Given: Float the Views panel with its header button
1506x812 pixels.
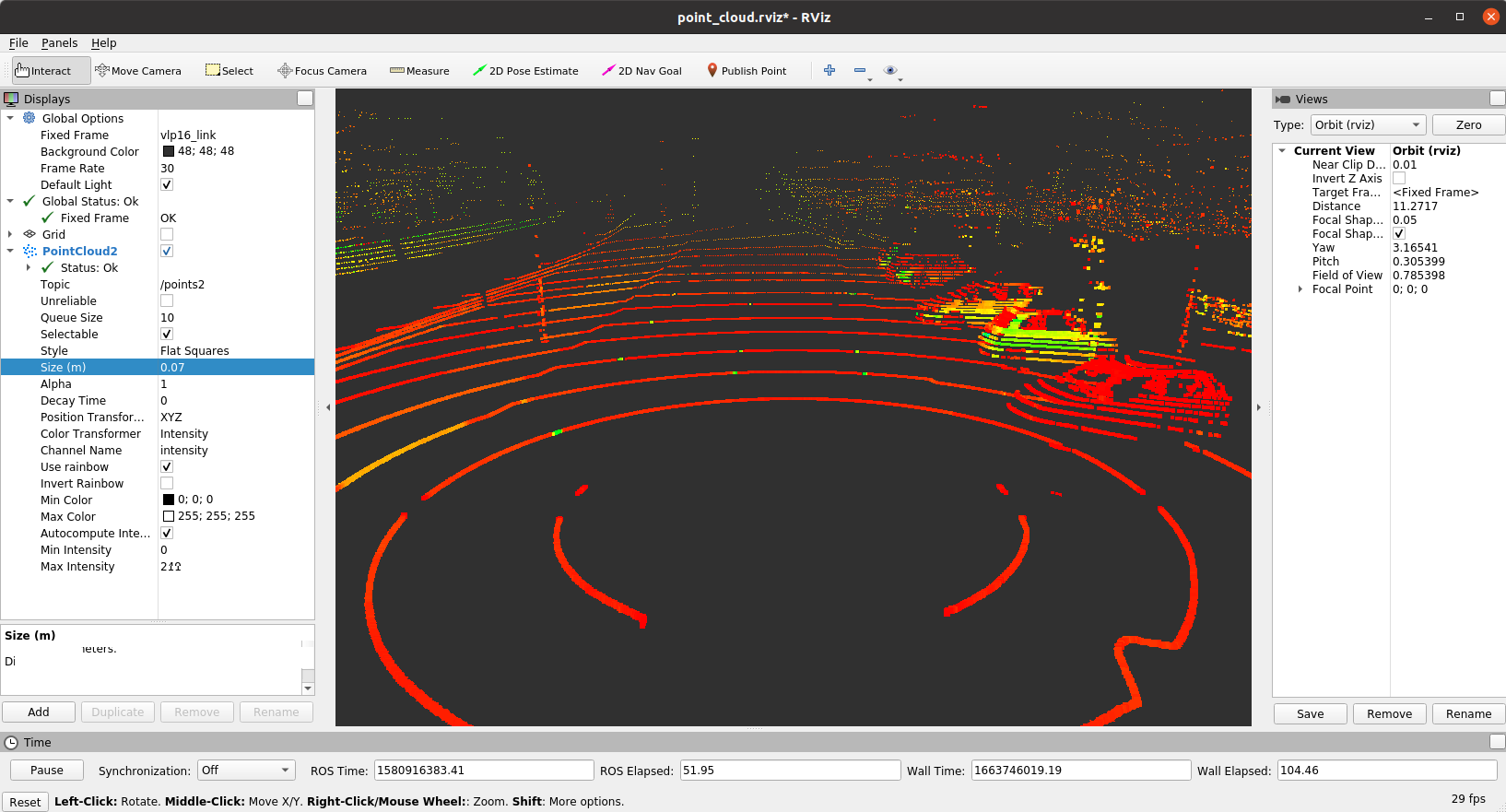Looking at the screenshot, I should point(1498,99).
